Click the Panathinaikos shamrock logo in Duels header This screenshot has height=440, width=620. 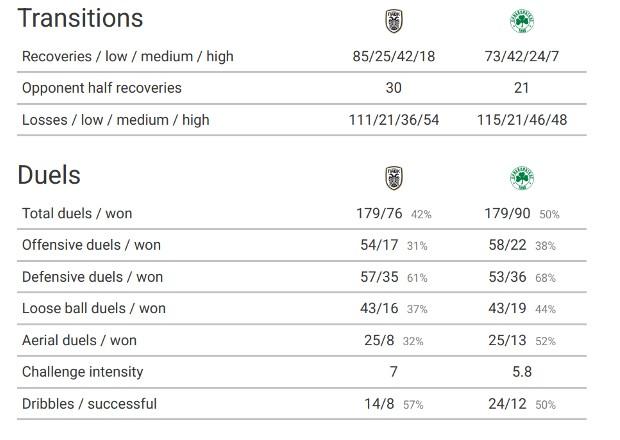click(522, 178)
